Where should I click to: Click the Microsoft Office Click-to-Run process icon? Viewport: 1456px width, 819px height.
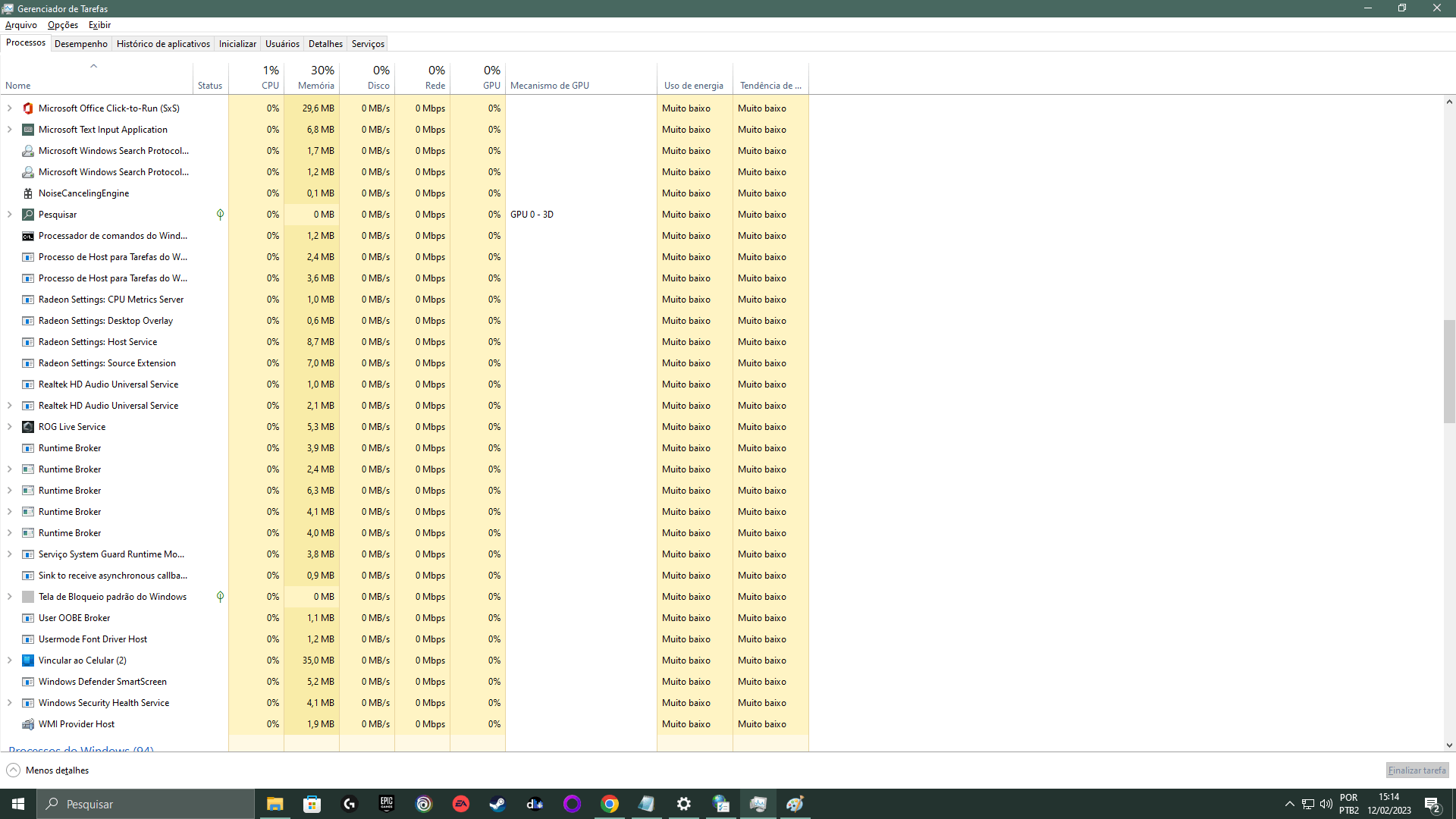pos(28,108)
